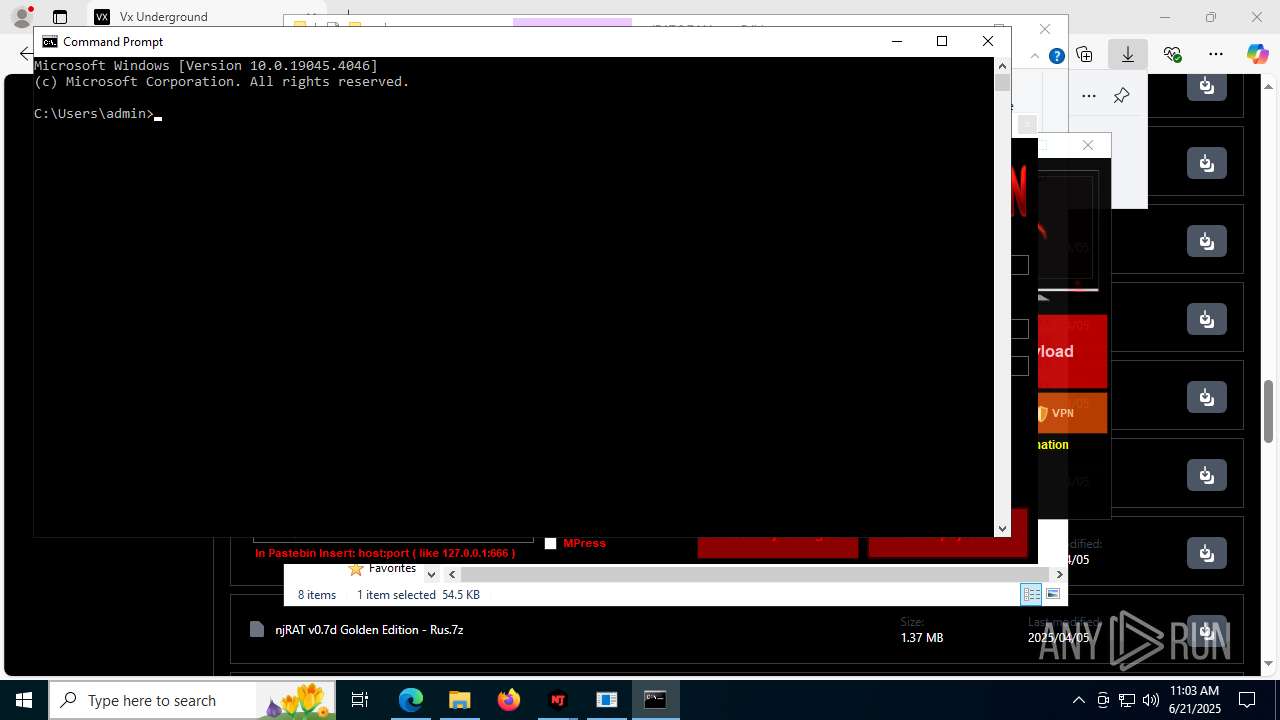Show hidden system tray icons
1280x720 pixels.
coord(1078,700)
